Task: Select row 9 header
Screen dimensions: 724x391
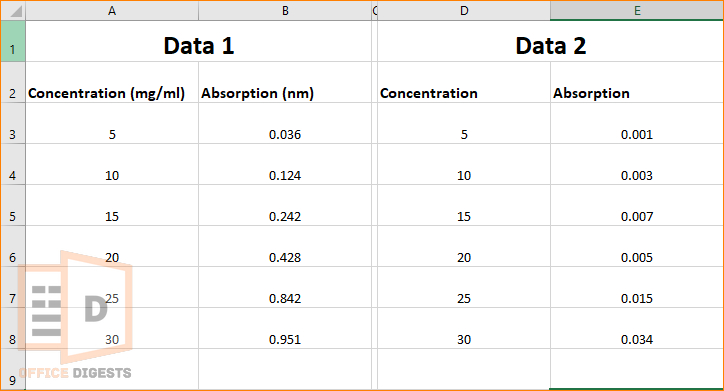Action: click(13, 369)
